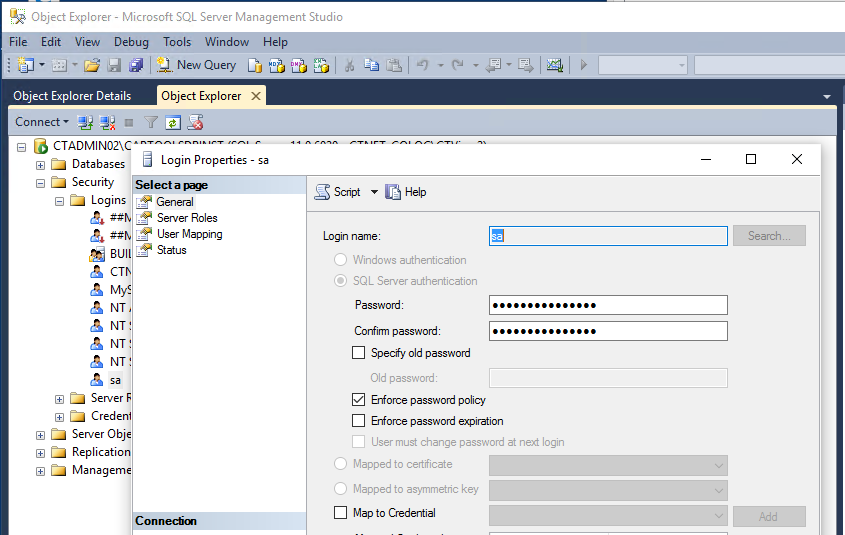Image resolution: width=845 pixels, height=535 pixels.
Task: Open the Debug menu
Action: pos(131,42)
